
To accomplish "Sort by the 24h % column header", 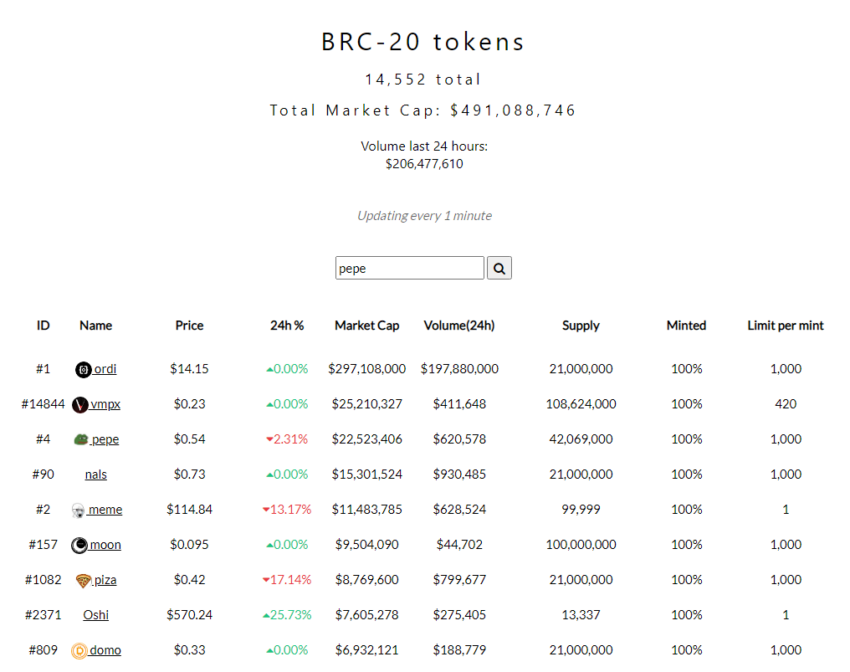I will point(287,326).
